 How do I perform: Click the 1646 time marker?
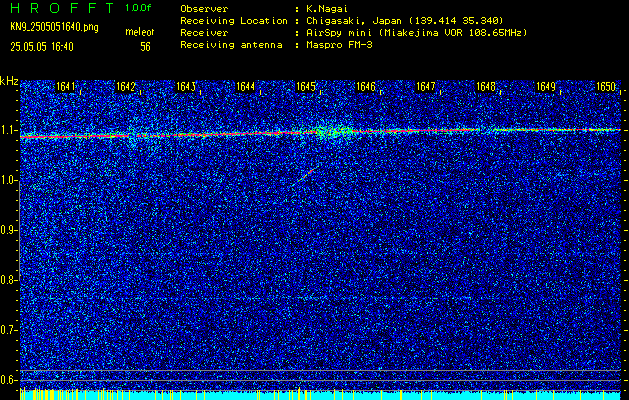tap(366, 86)
